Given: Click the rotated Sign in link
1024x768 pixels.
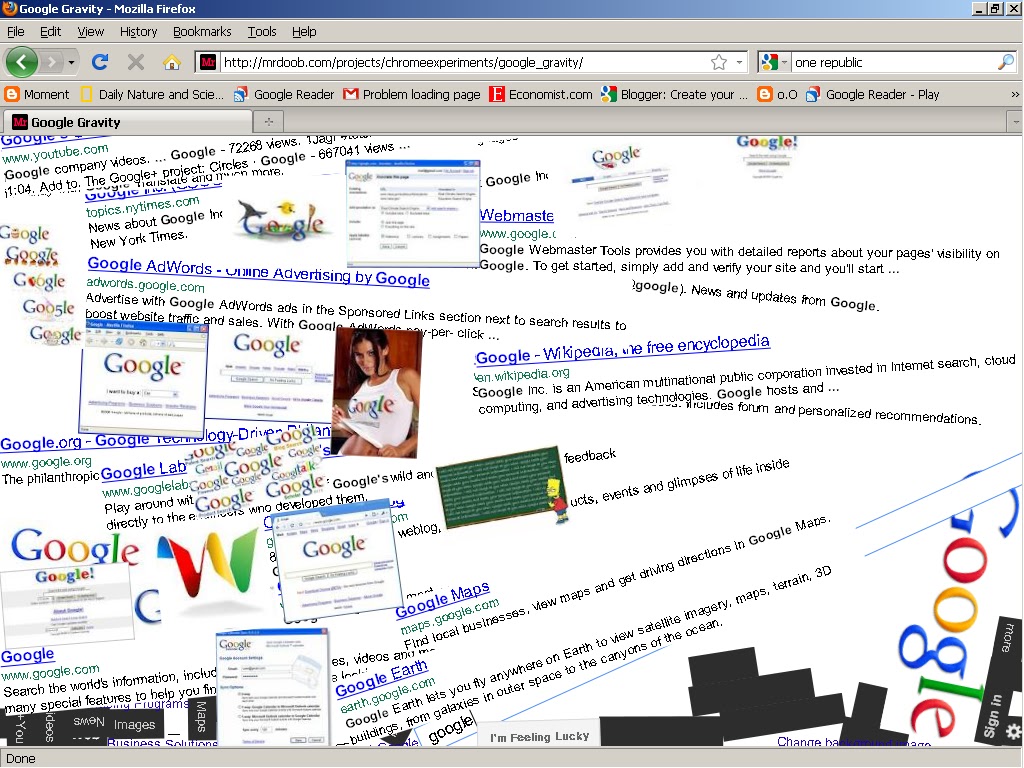Looking at the screenshot, I should pos(995,716).
